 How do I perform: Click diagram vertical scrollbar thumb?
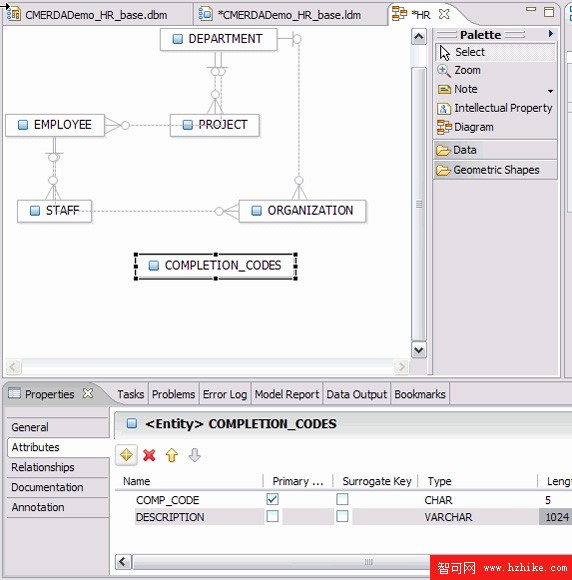coord(419,204)
